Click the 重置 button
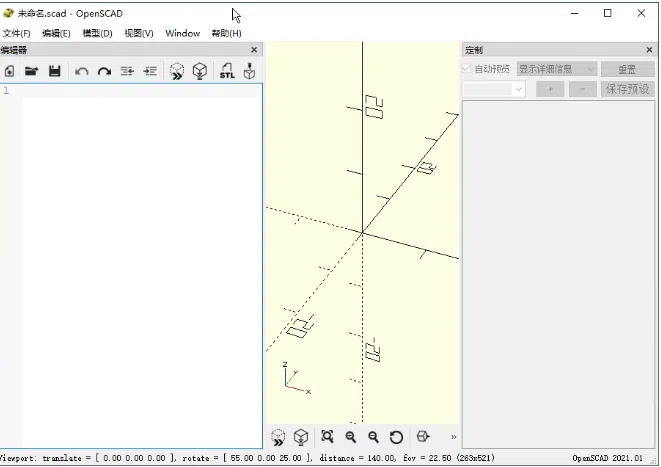Screen dimensions: 661x467 (627, 69)
